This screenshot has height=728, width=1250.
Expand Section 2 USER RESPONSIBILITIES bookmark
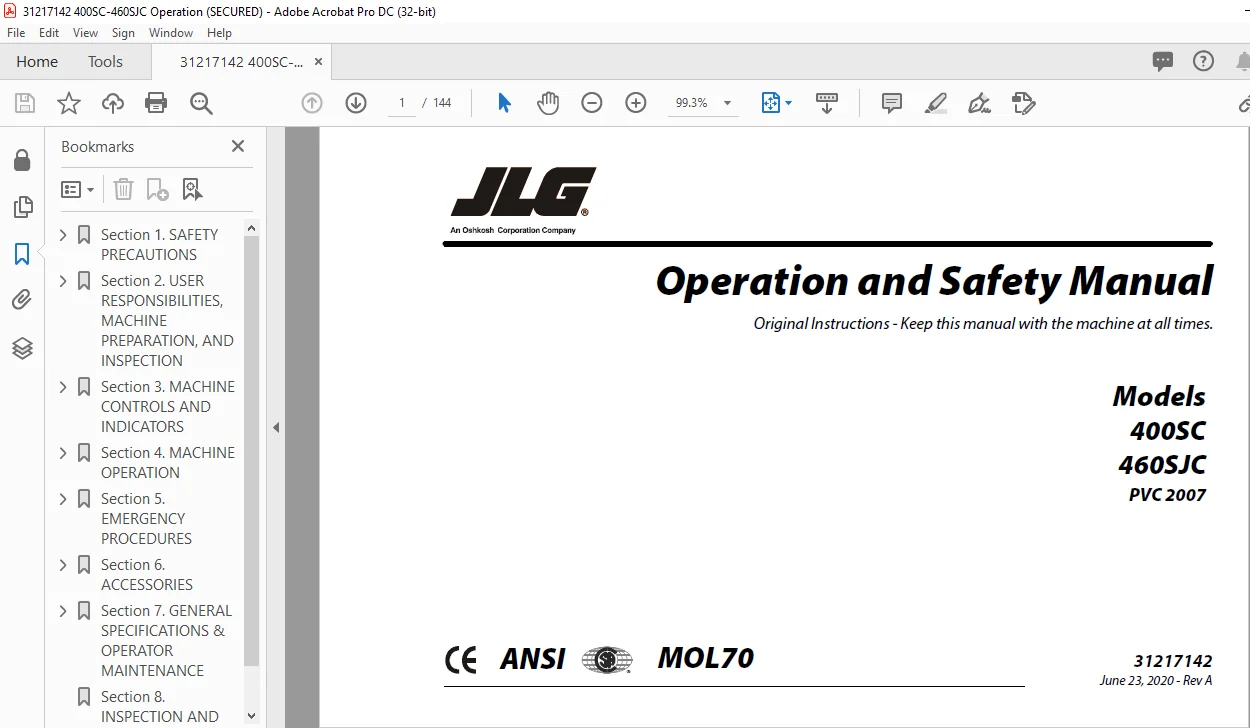[x=64, y=281]
